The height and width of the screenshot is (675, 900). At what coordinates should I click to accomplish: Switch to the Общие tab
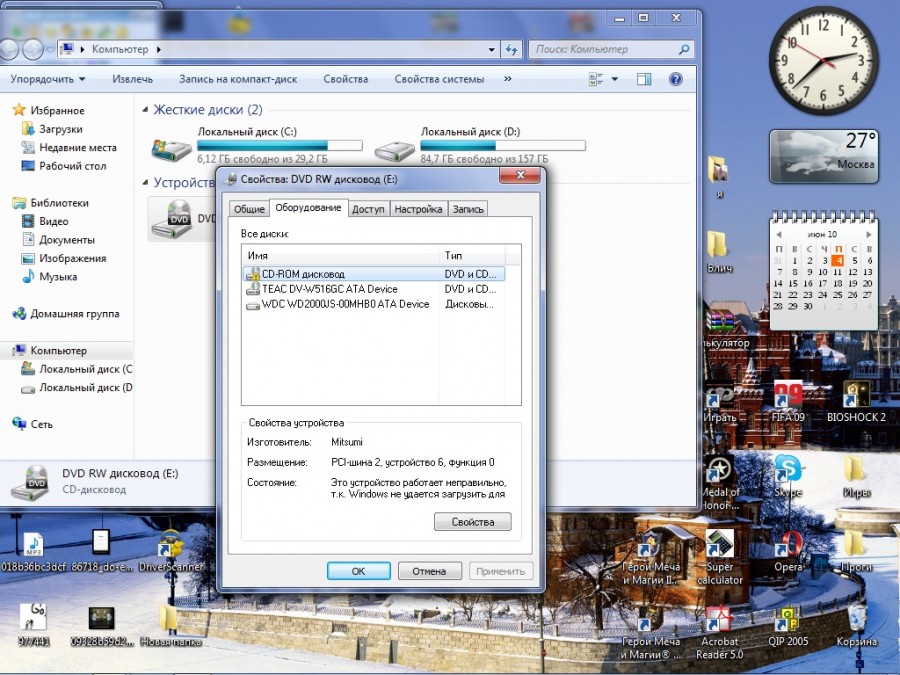(249, 209)
